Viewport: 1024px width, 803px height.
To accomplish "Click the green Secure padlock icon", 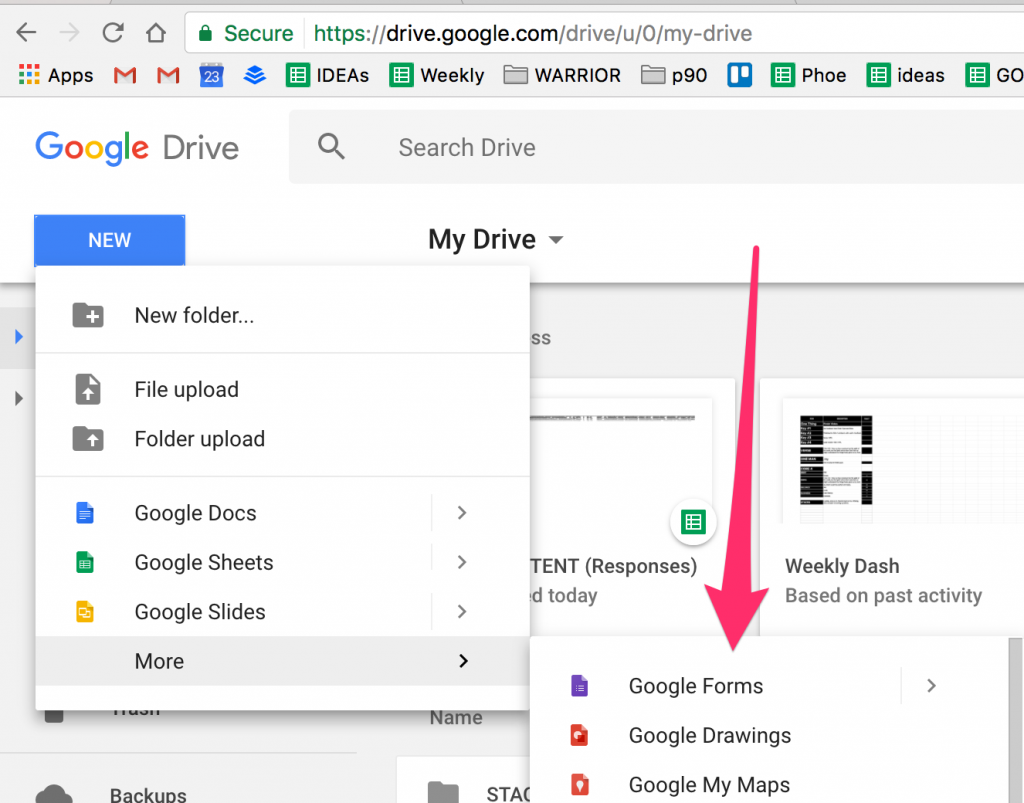I will (205, 33).
